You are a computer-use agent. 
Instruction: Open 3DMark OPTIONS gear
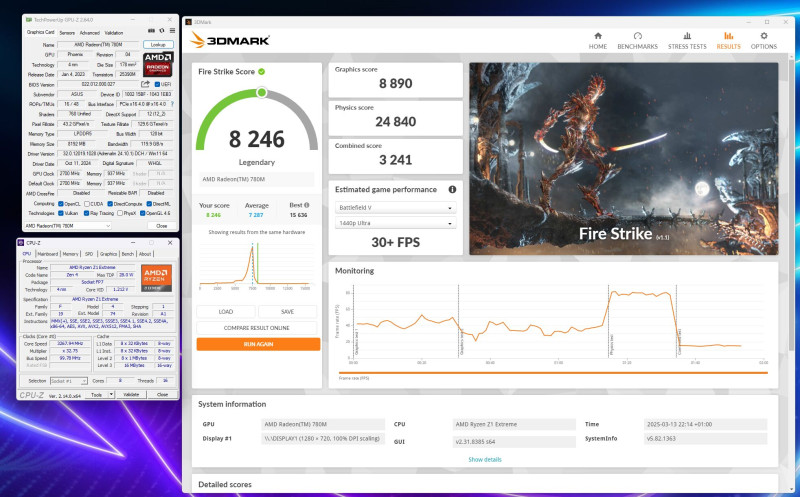(x=763, y=41)
